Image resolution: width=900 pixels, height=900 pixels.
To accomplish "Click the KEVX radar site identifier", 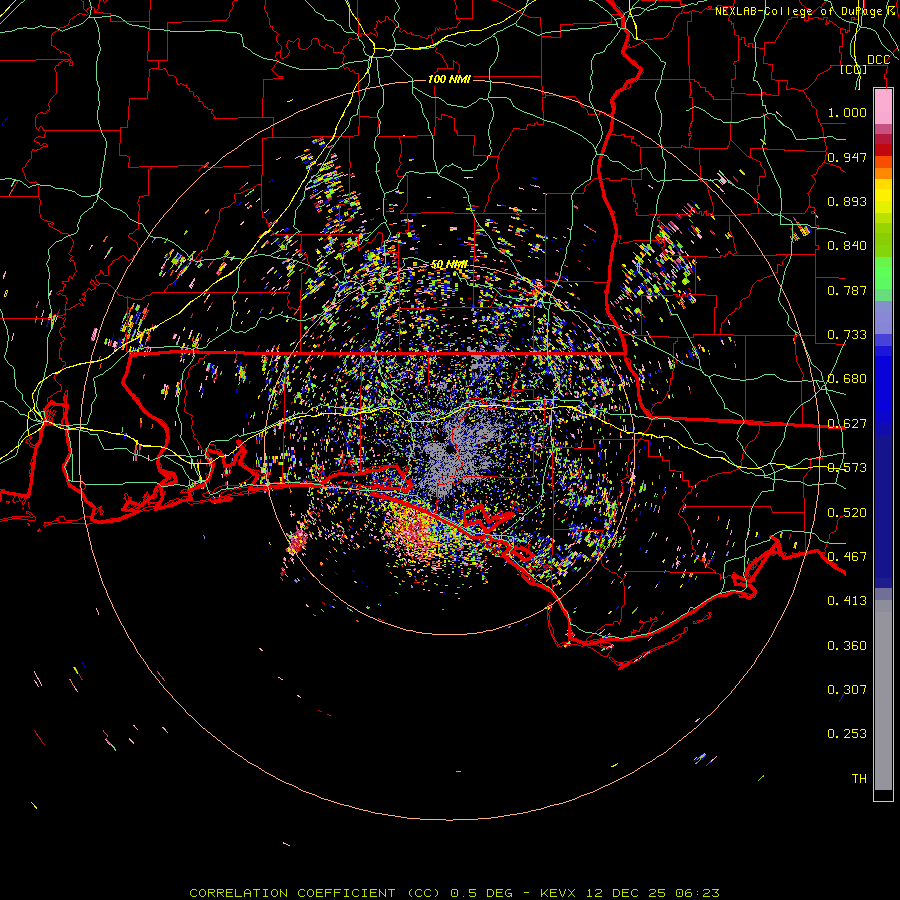I will (x=557, y=893).
